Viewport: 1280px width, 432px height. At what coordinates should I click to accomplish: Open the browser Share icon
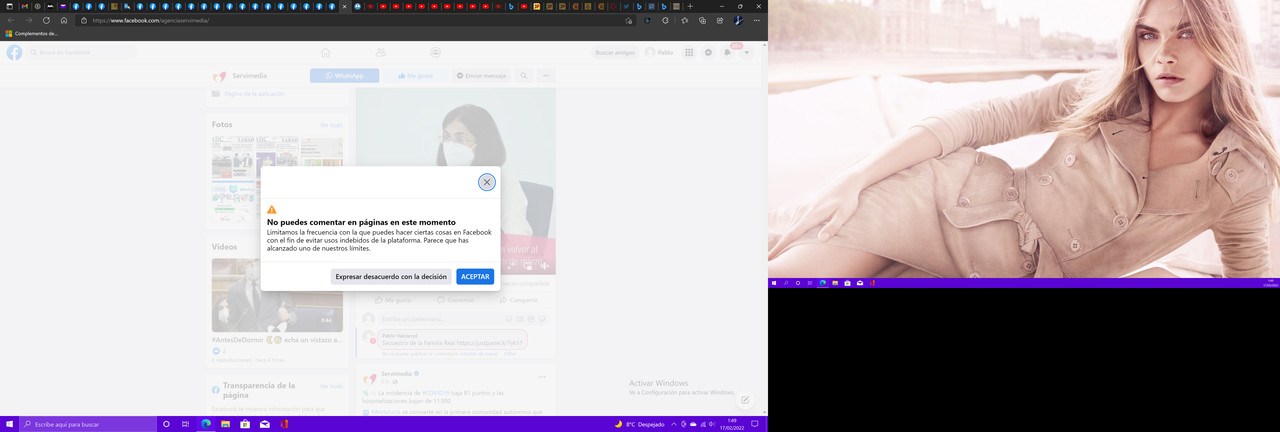[720, 20]
